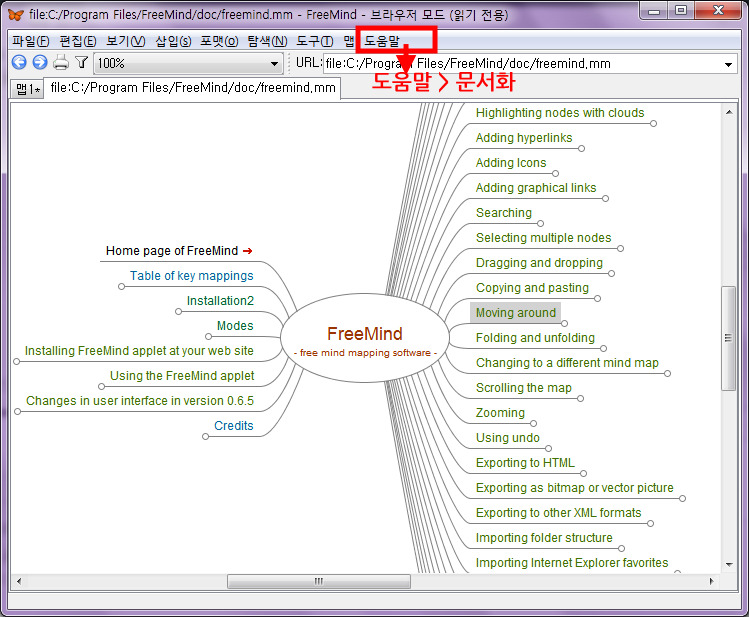Screen dimensions: 749x617
Task: Switch to the freemind.mm file tab
Action: point(192,88)
